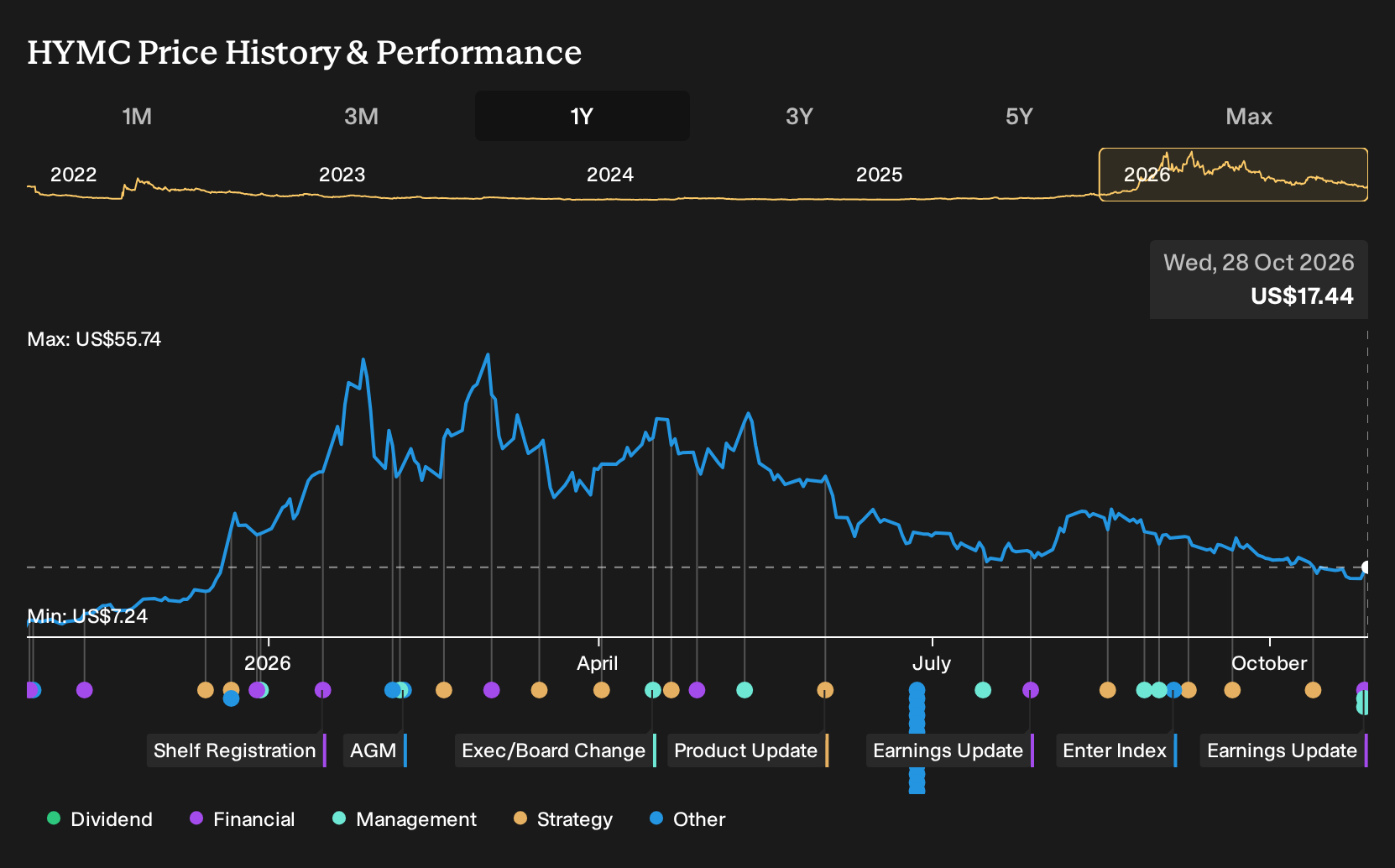Toggle the Dividend legend filter
The width and height of the screenshot is (1395, 868).
pos(100,819)
